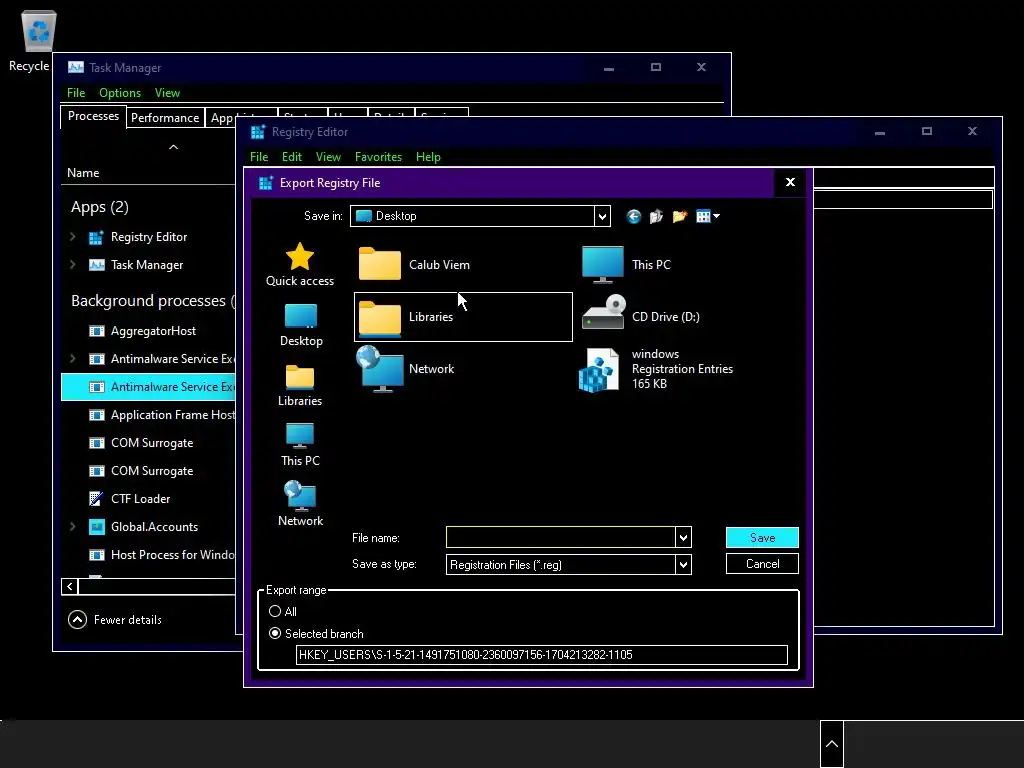
Task: Open the View menu grid icon
Action: [x=707, y=216]
